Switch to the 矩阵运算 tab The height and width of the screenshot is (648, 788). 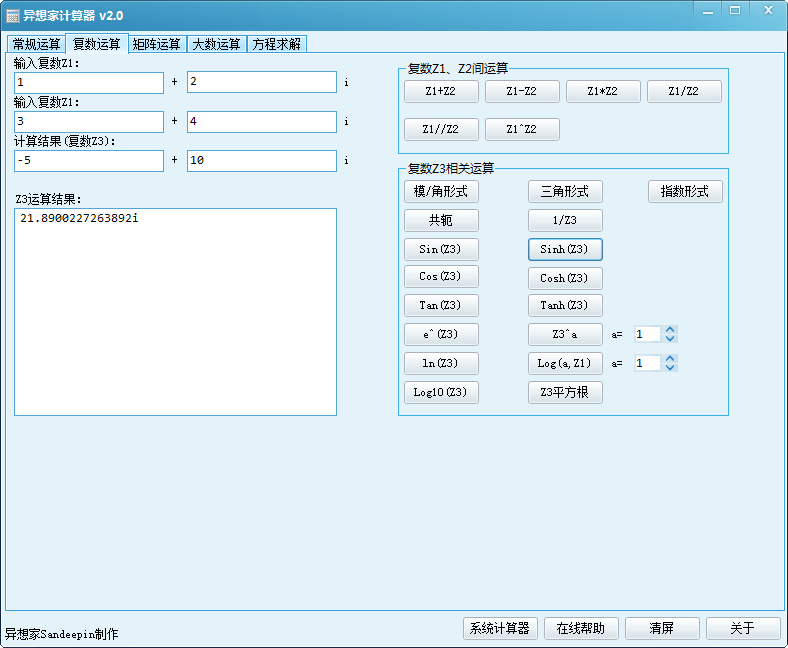point(157,44)
